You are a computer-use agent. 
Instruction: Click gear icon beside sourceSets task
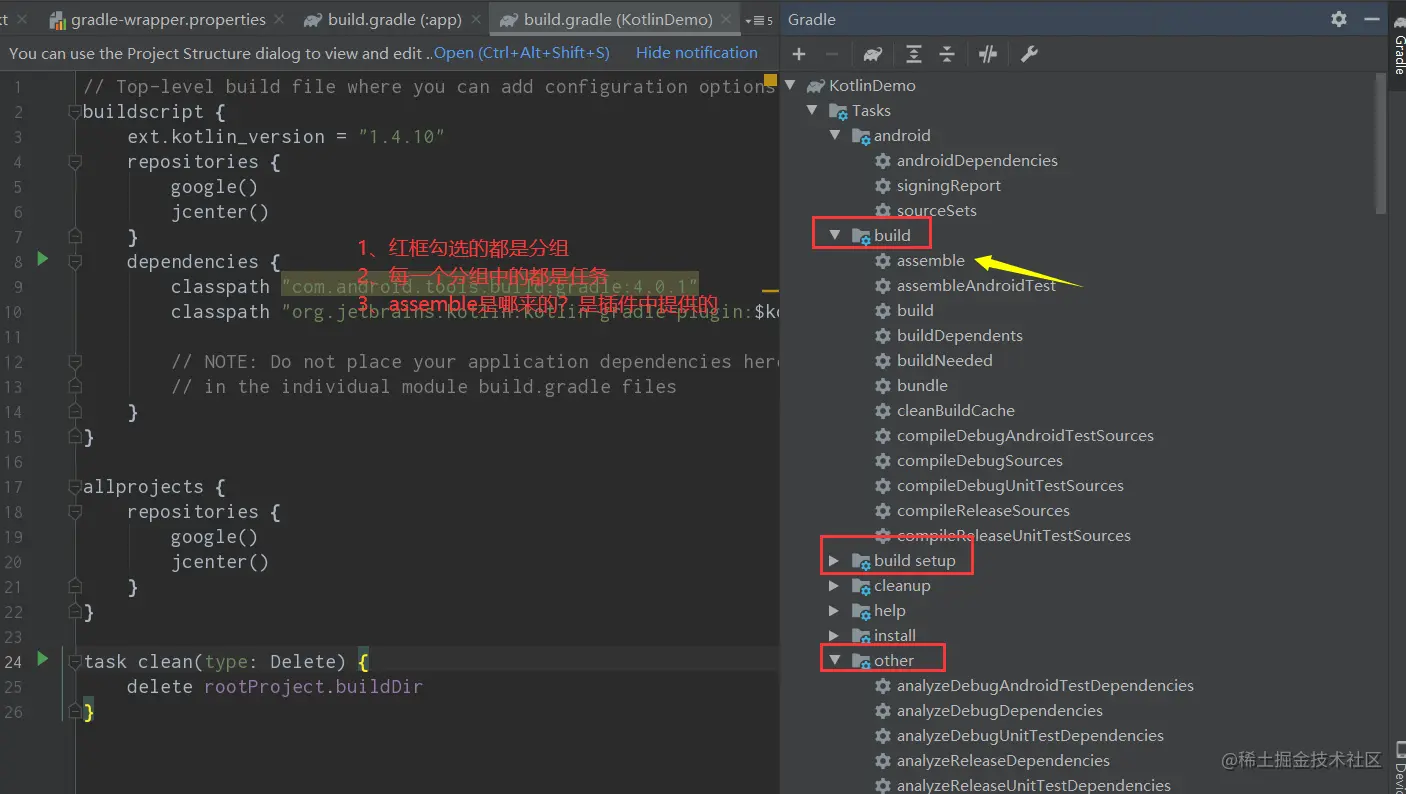pyautogui.click(x=883, y=210)
